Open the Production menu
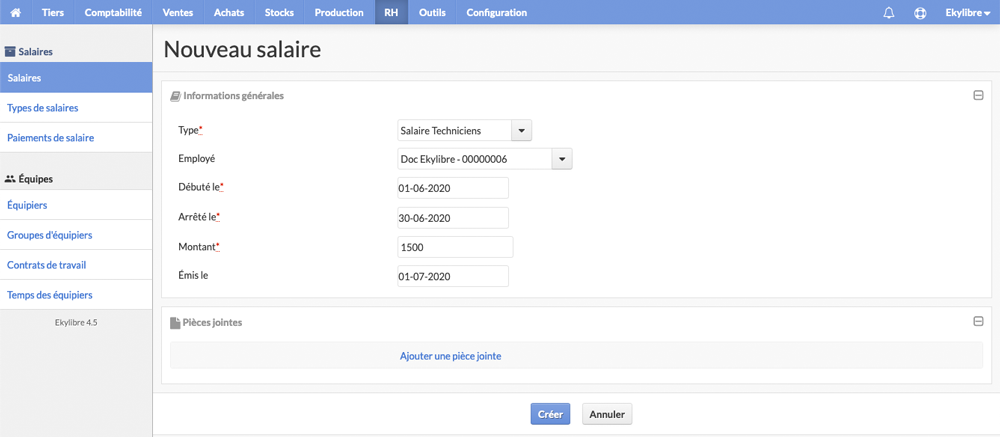Image resolution: width=1000 pixels, height=437 pixels. coord(339,12)
